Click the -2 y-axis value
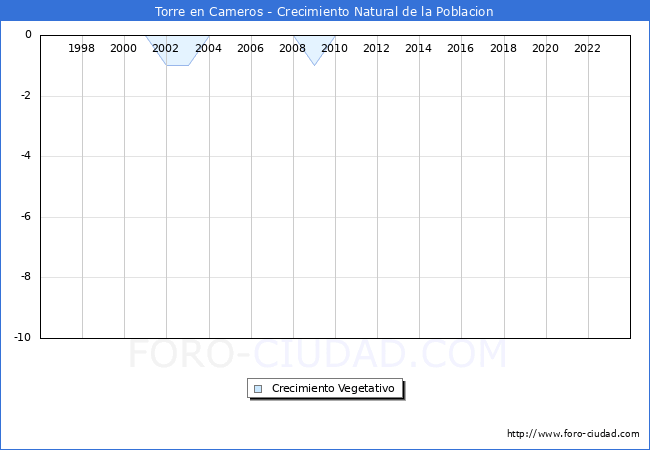650x450 pixels. pos(26,96)
